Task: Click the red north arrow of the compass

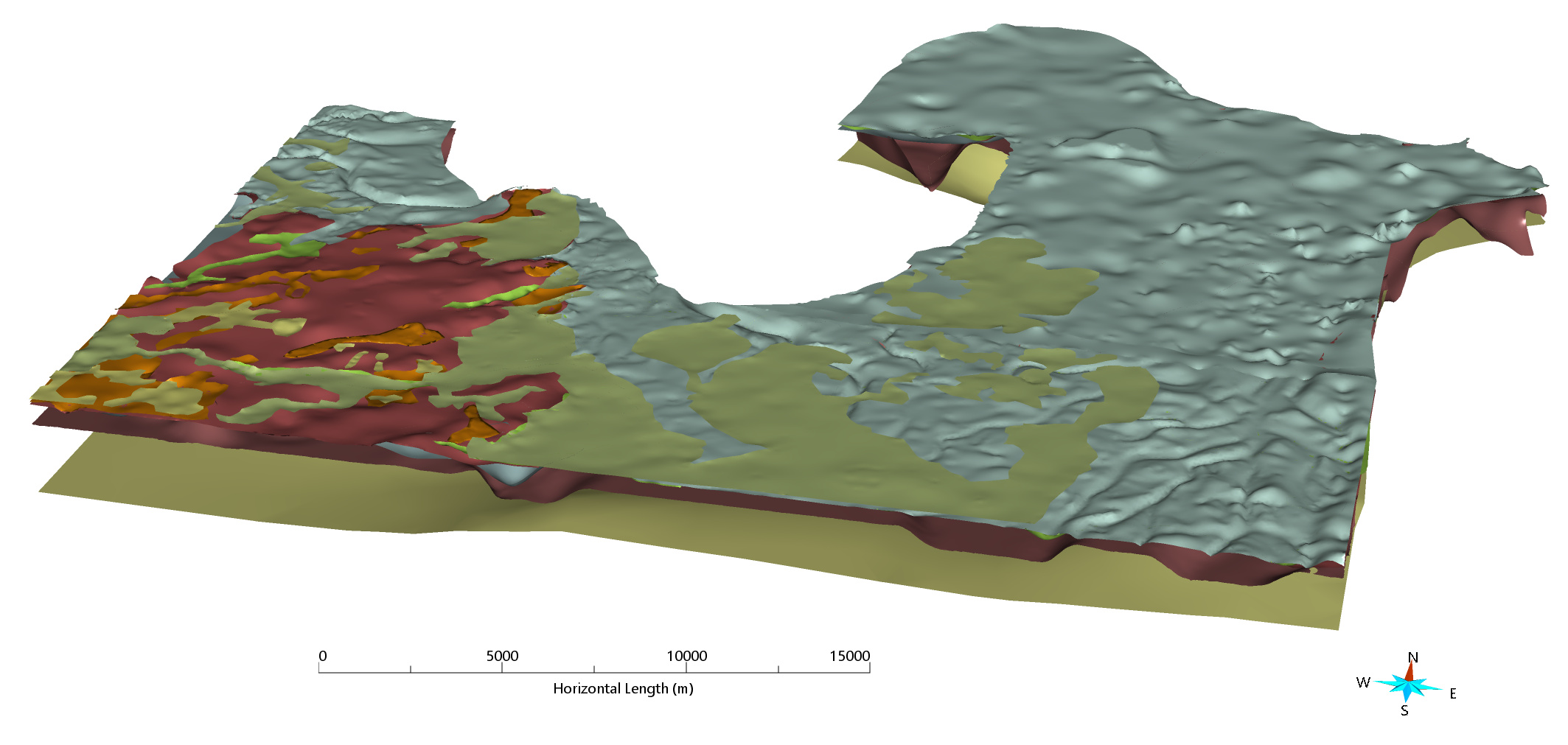Action: pos(1410,671)
